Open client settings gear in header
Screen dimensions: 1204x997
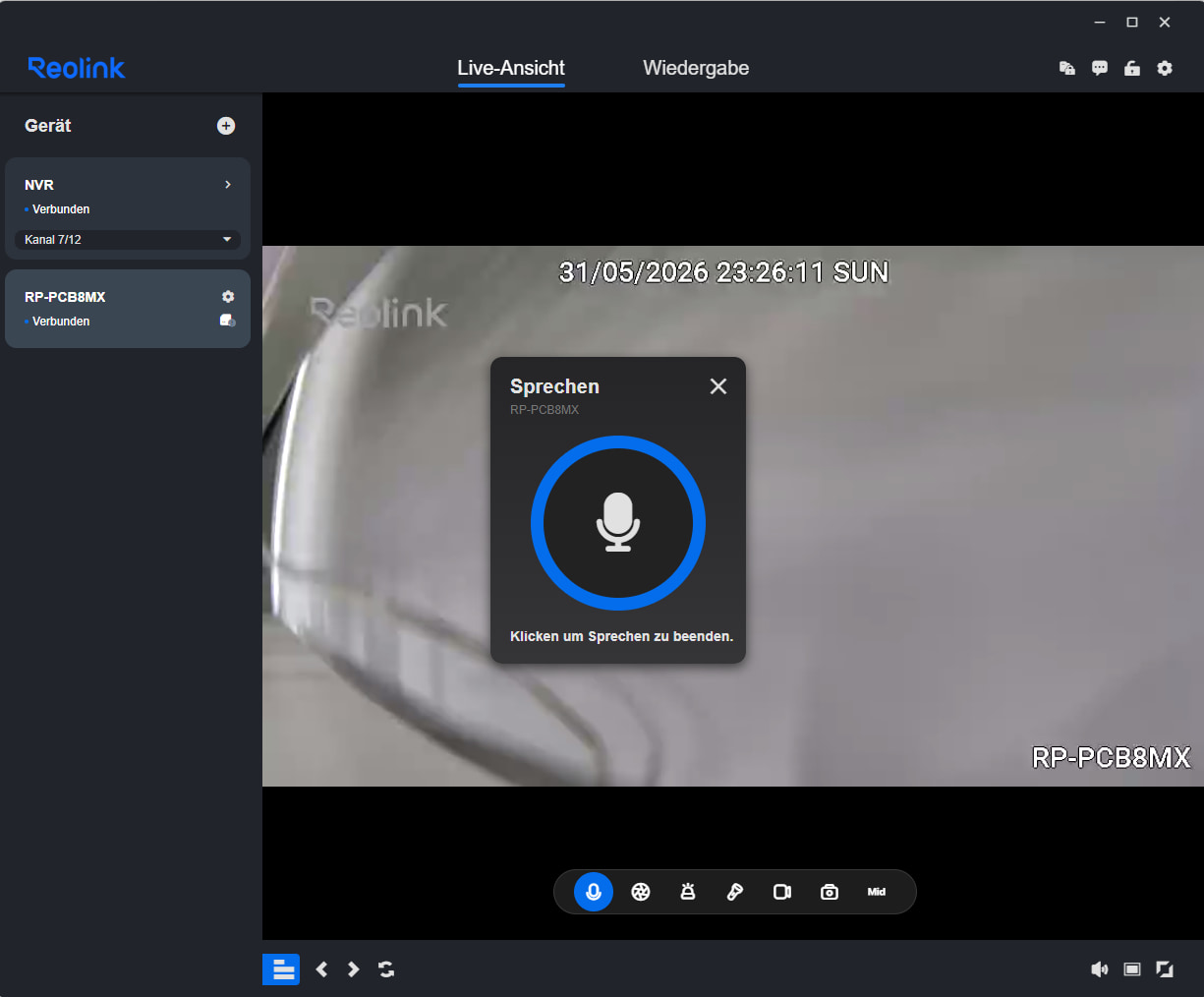(x=1165, y=68)
